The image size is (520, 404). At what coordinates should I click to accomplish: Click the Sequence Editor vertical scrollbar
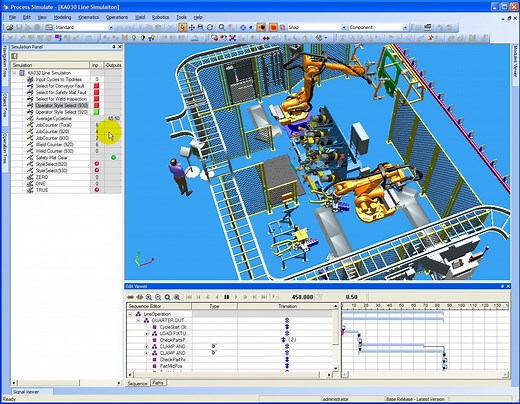336,337
